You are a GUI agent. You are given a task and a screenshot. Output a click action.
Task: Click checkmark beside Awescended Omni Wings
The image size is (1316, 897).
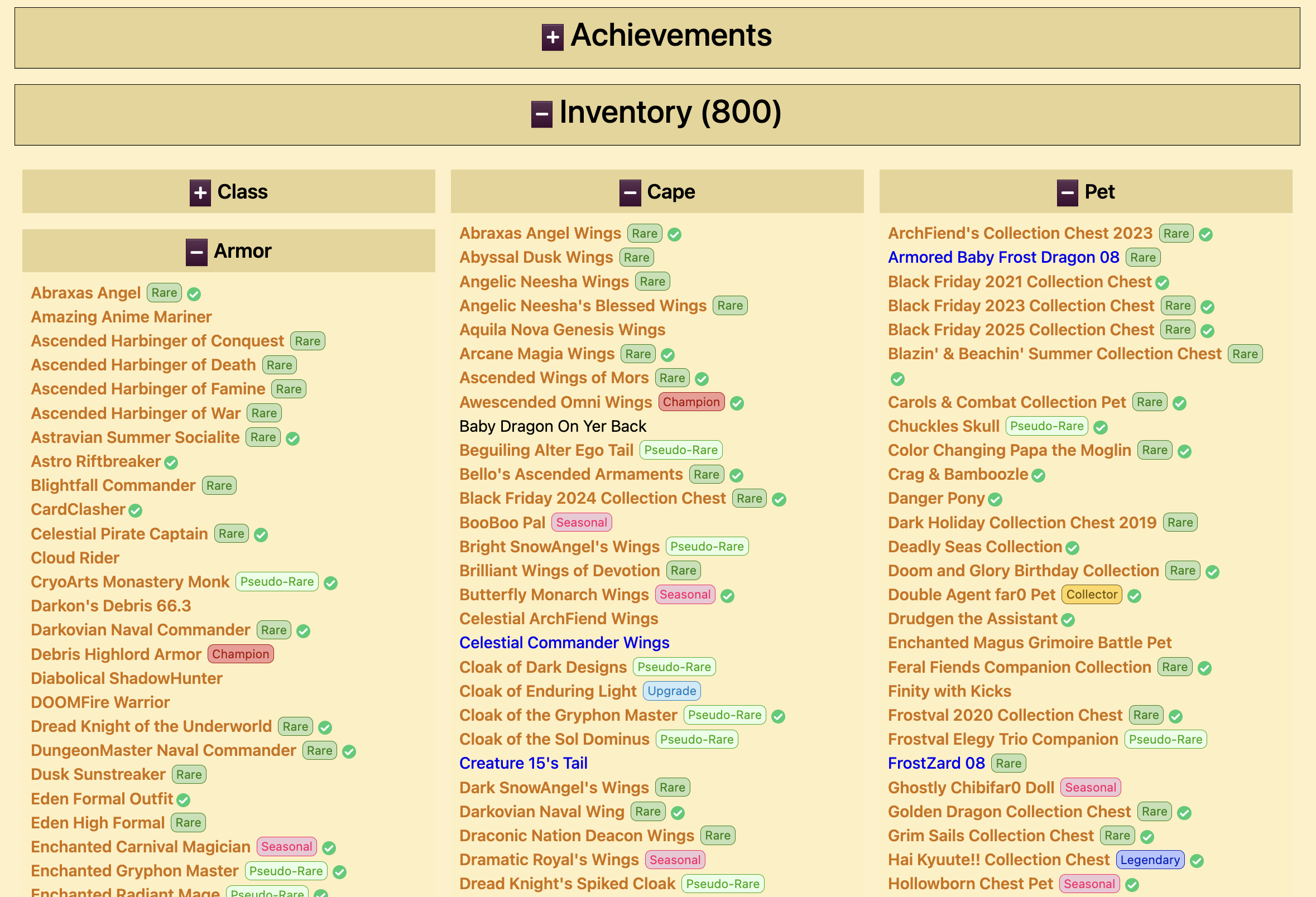(737, 403)
